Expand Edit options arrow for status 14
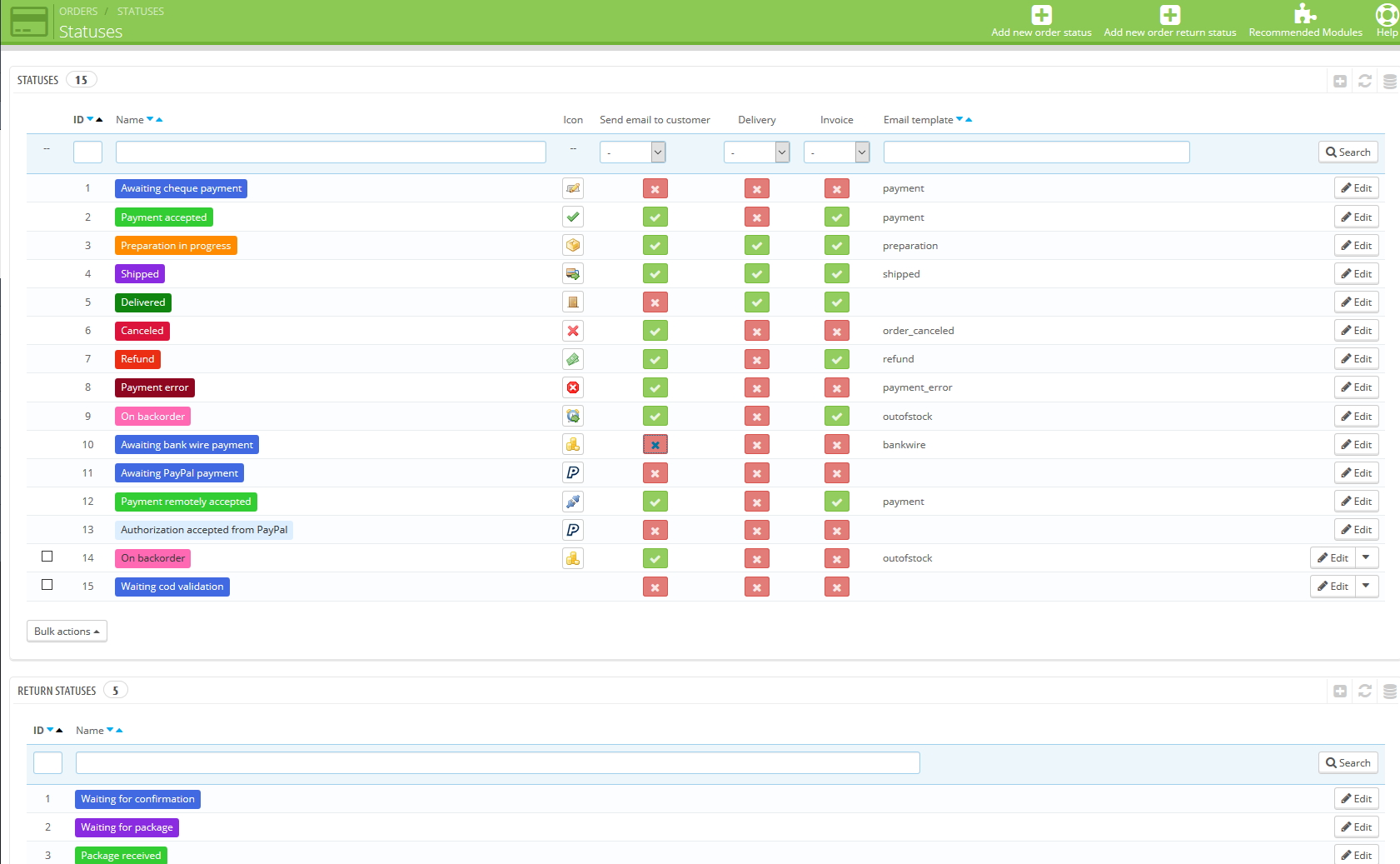This screenshot has width=1400, height=864. click(1367, 557)
